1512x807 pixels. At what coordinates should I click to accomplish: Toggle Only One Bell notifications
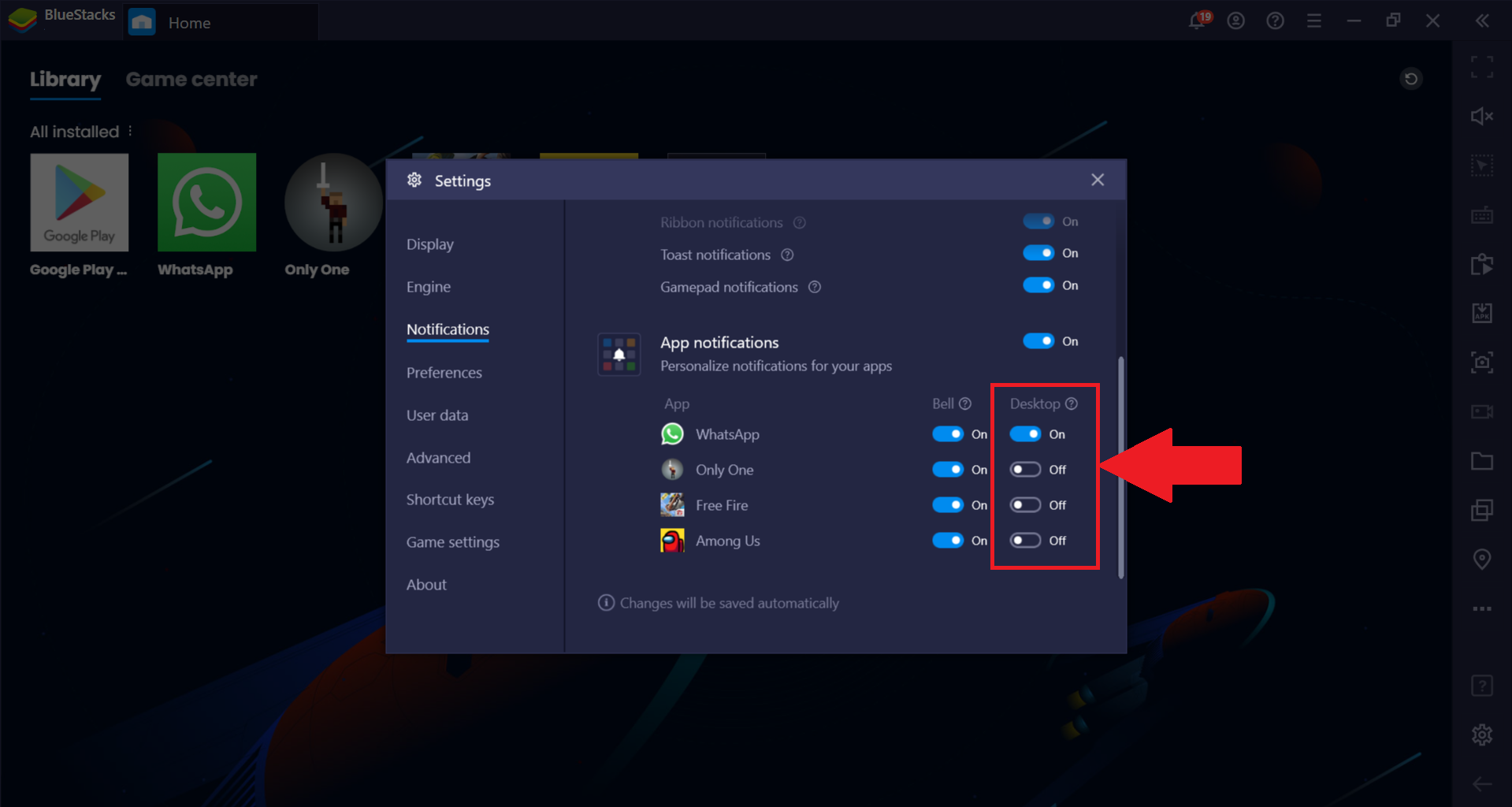pyautogui.click(x=948, y=470)
